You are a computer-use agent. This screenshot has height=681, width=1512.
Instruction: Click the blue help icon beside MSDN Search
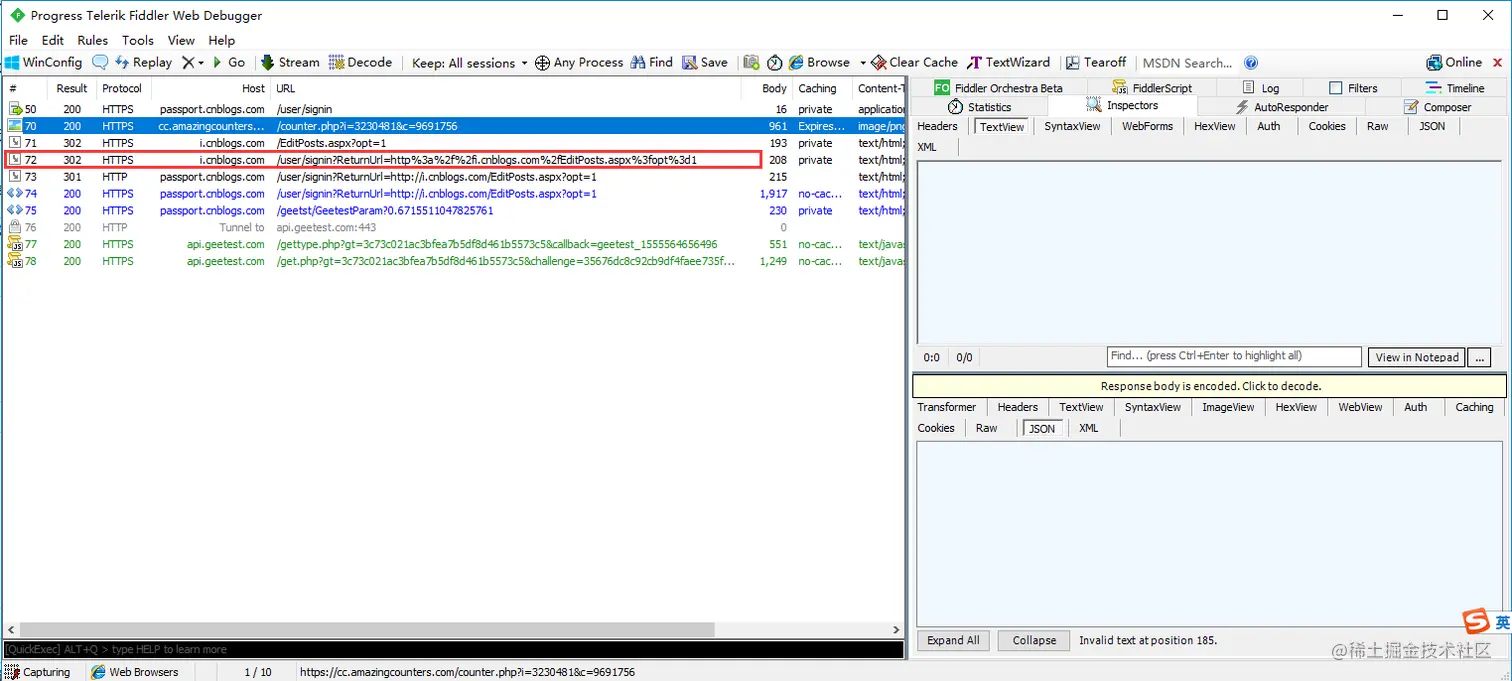point(1251,62)
